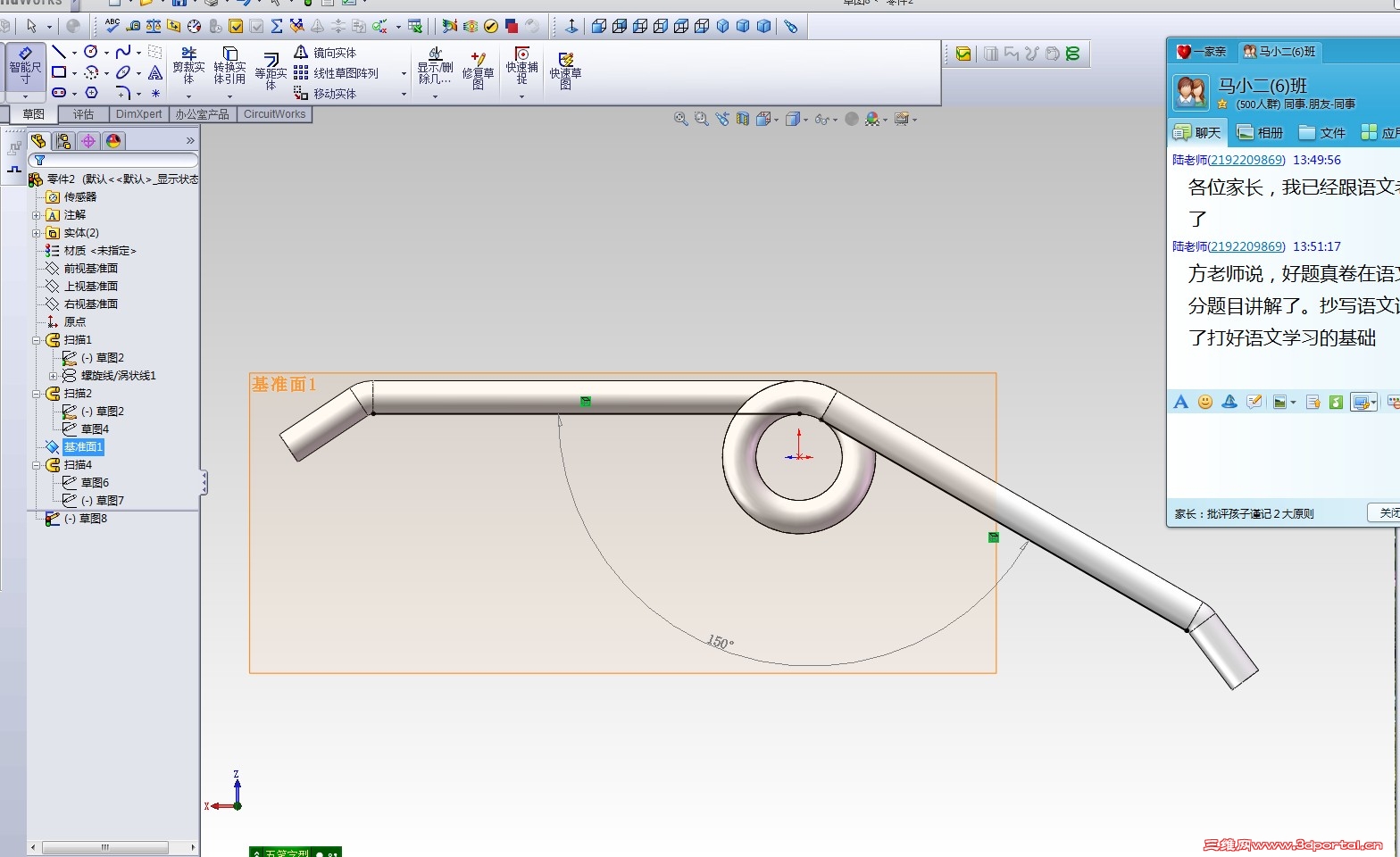Click the feature tree horizontal scrollbar
The width and height of the screenshot is (1400, 857).
[x=105, y=847]
